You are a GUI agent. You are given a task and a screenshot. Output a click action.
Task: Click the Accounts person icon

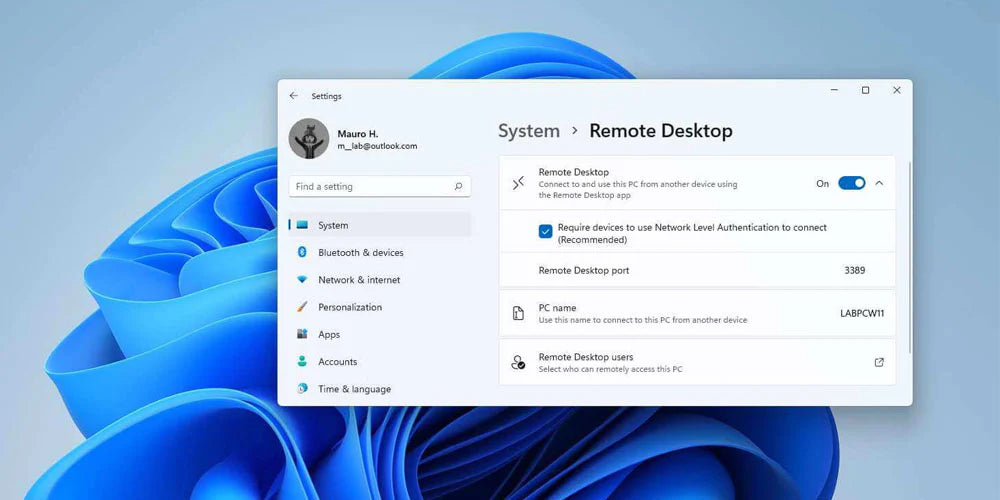(302, 361)
